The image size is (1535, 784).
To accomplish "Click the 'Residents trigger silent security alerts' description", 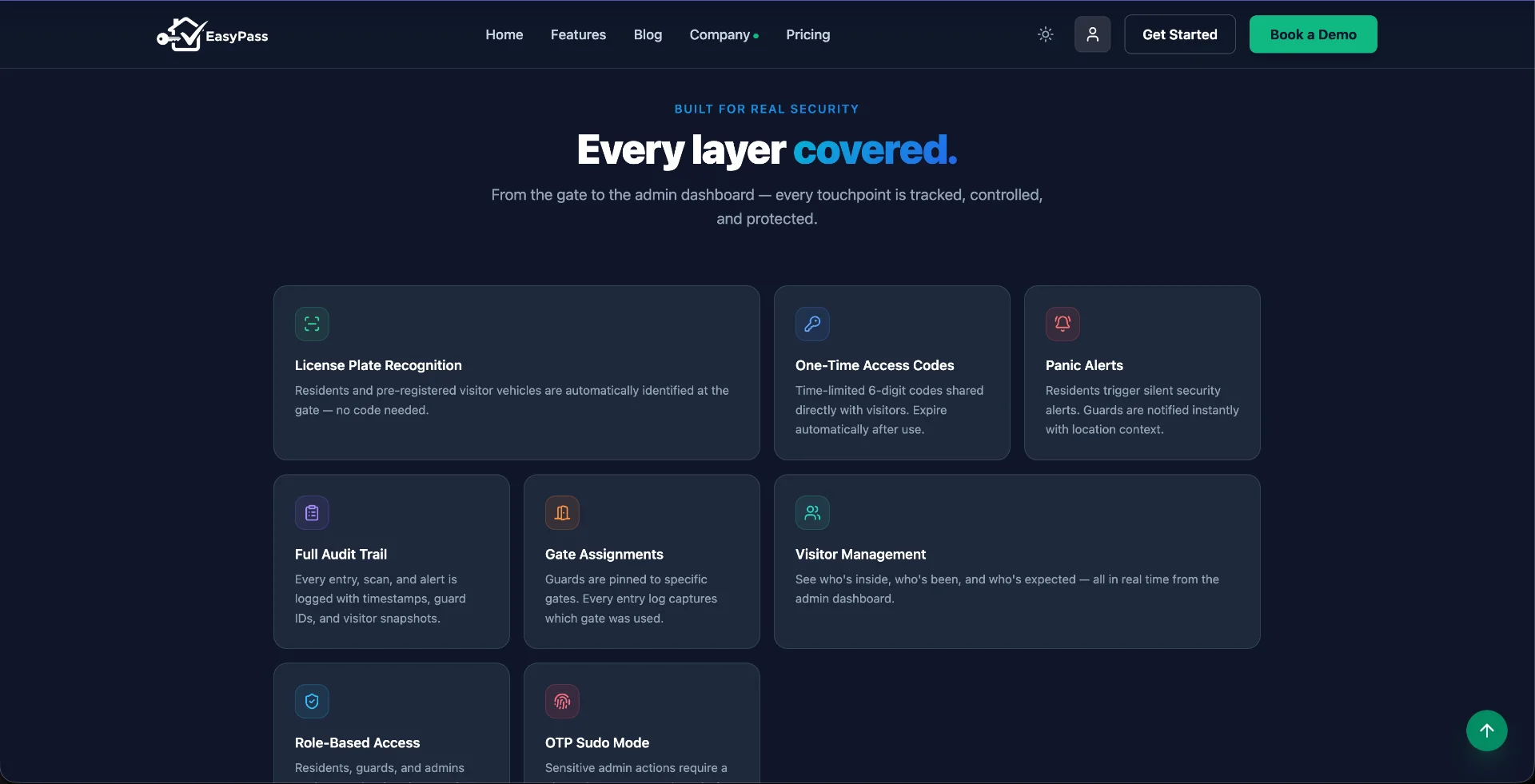I will pos(1142,410).
